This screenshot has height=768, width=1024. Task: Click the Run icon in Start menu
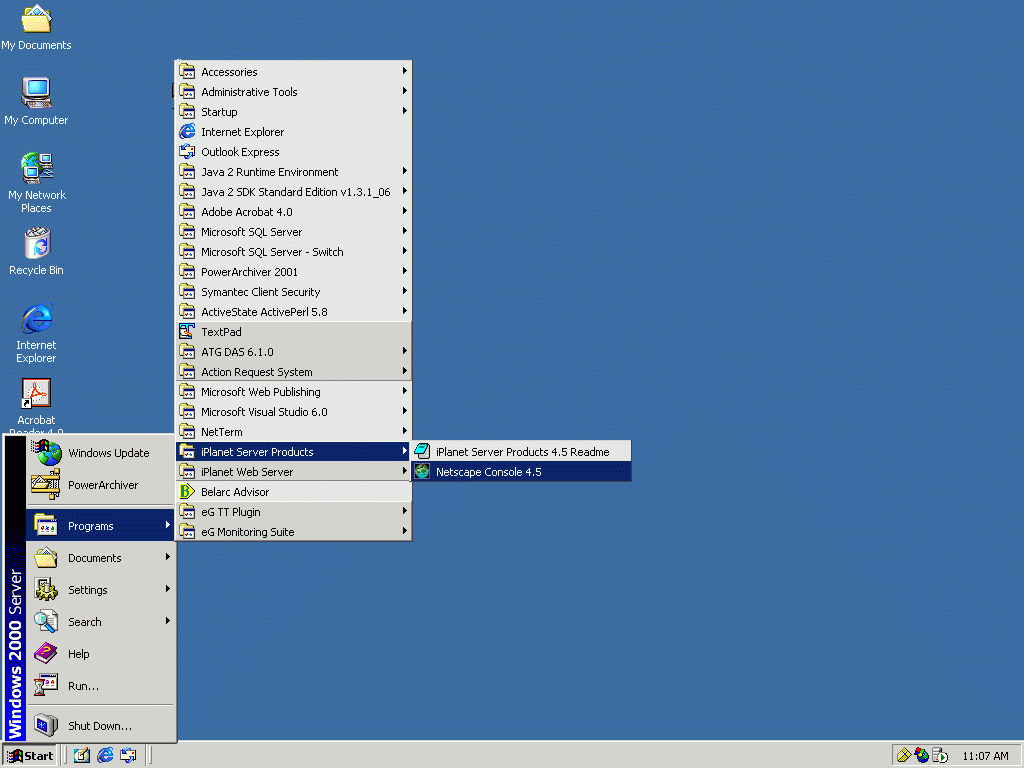46,685
